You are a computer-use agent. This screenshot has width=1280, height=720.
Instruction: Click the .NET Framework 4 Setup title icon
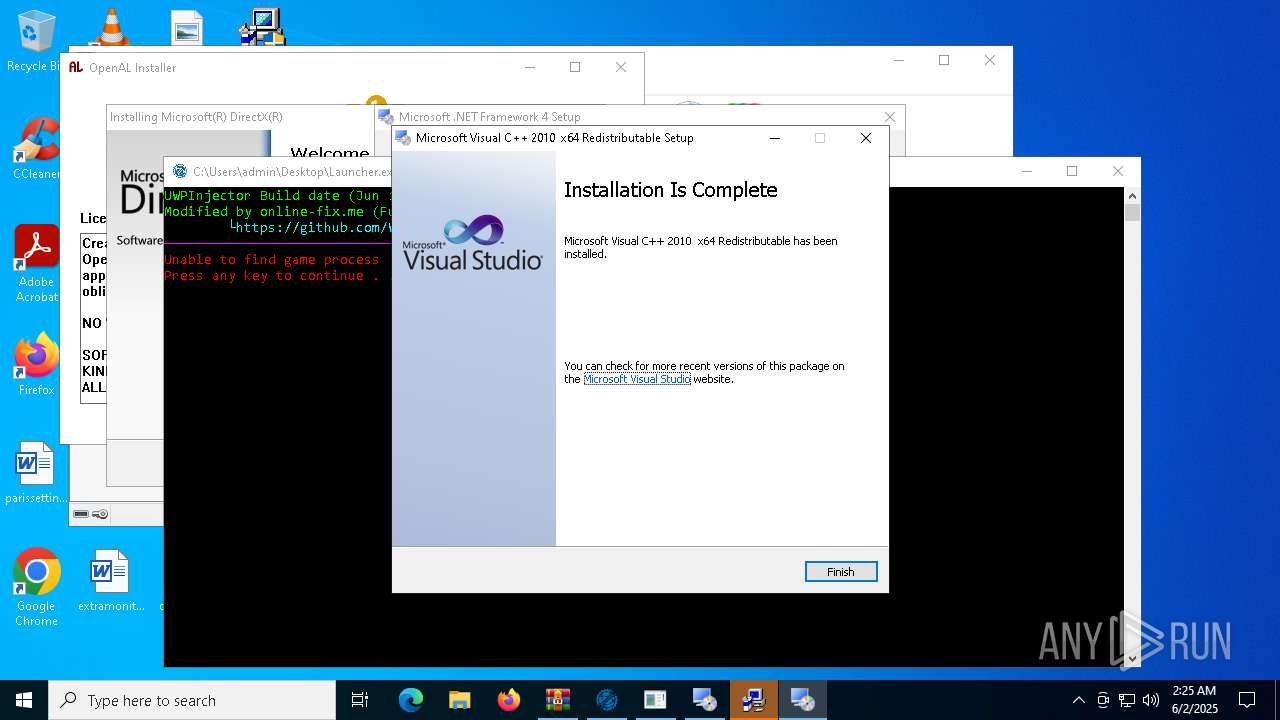click(386, 117)
